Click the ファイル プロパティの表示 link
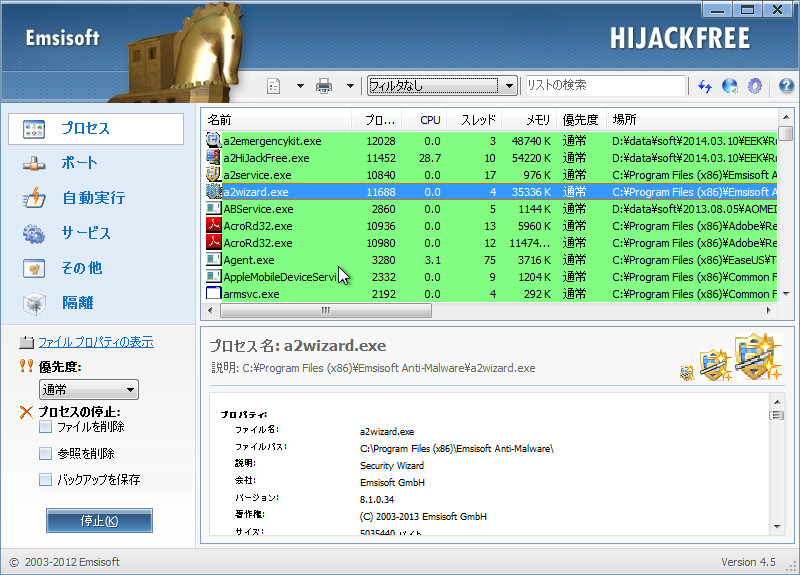This screenshot has height=575, width=800. pyautogui.click(x=96, y=342)
